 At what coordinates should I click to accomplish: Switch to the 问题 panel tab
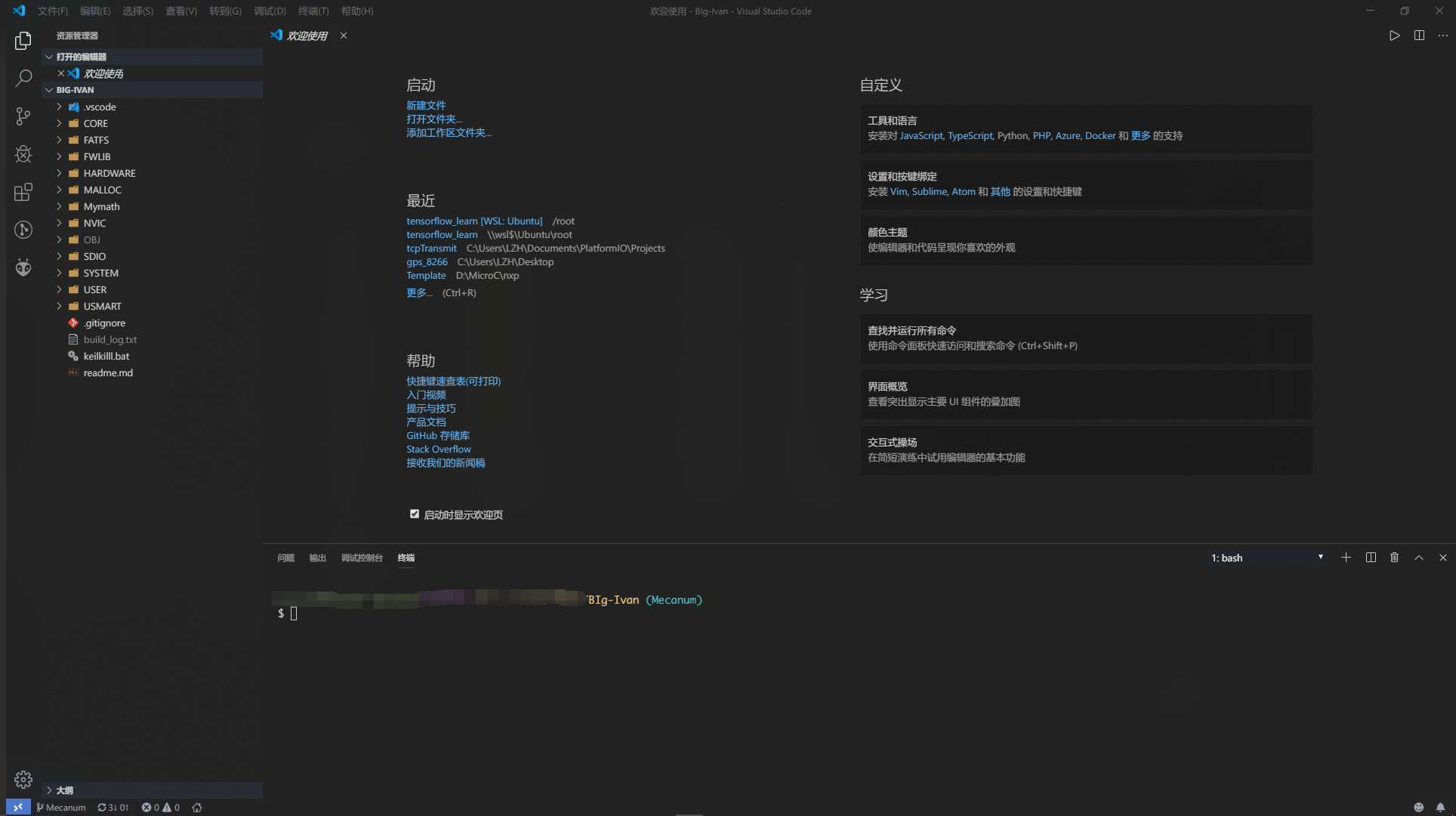285,558
